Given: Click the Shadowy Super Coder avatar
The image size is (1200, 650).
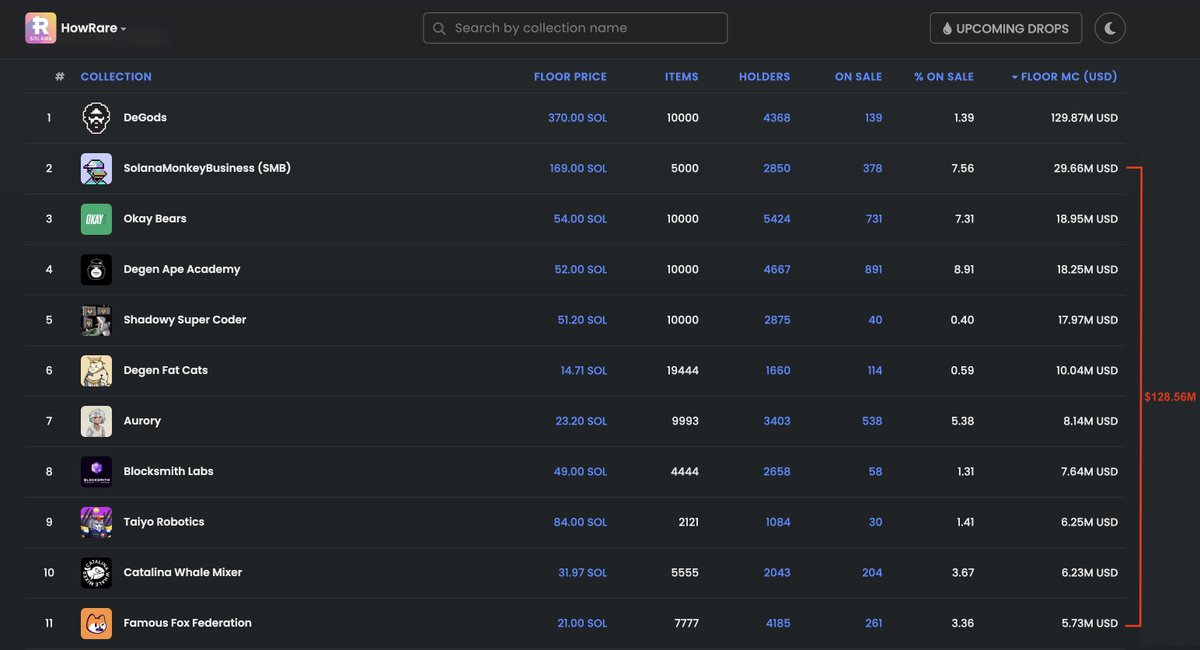Looking at the screenshot, I should (x=96, y=320).
